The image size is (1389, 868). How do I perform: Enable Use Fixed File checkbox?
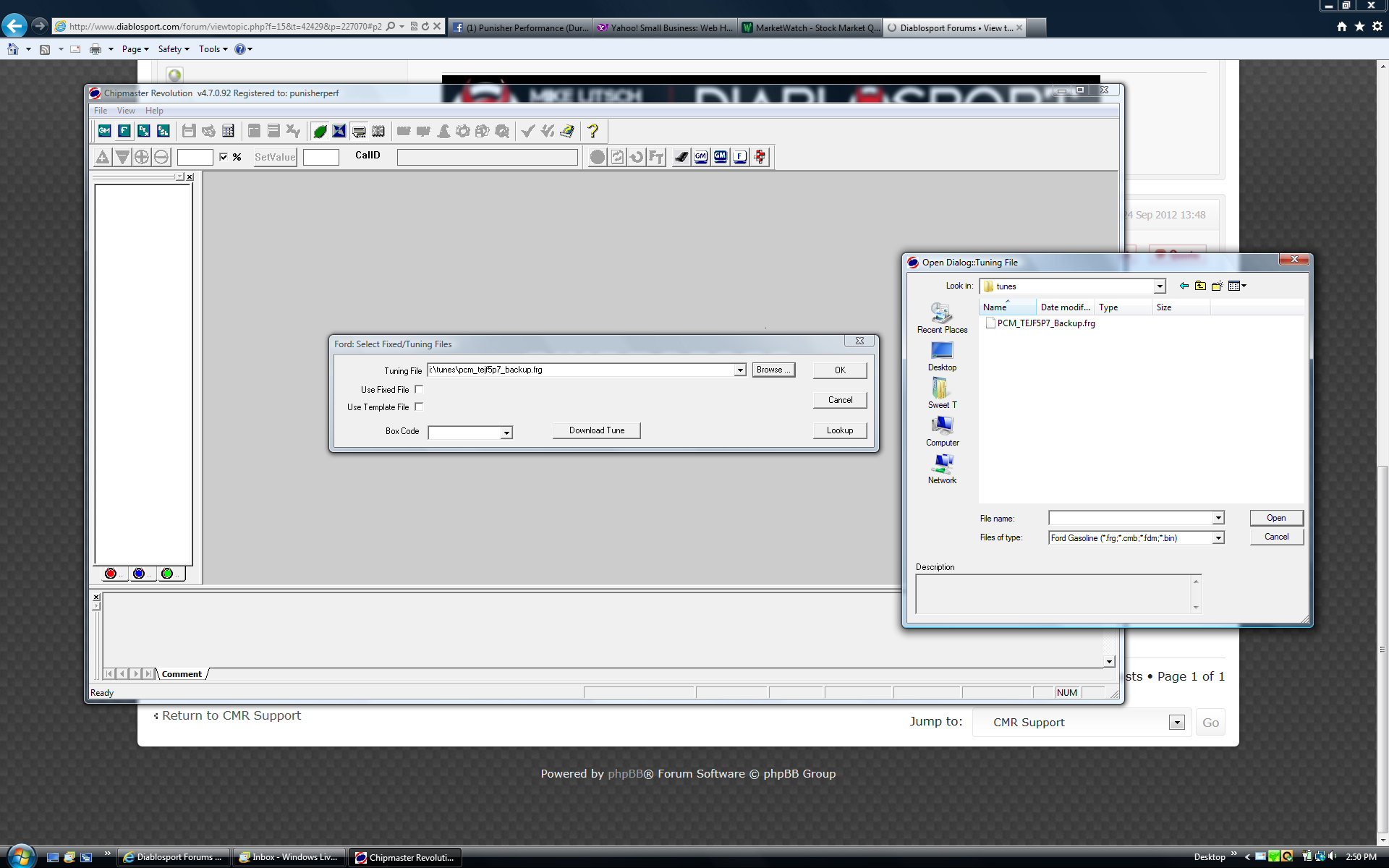click(419, 389)
